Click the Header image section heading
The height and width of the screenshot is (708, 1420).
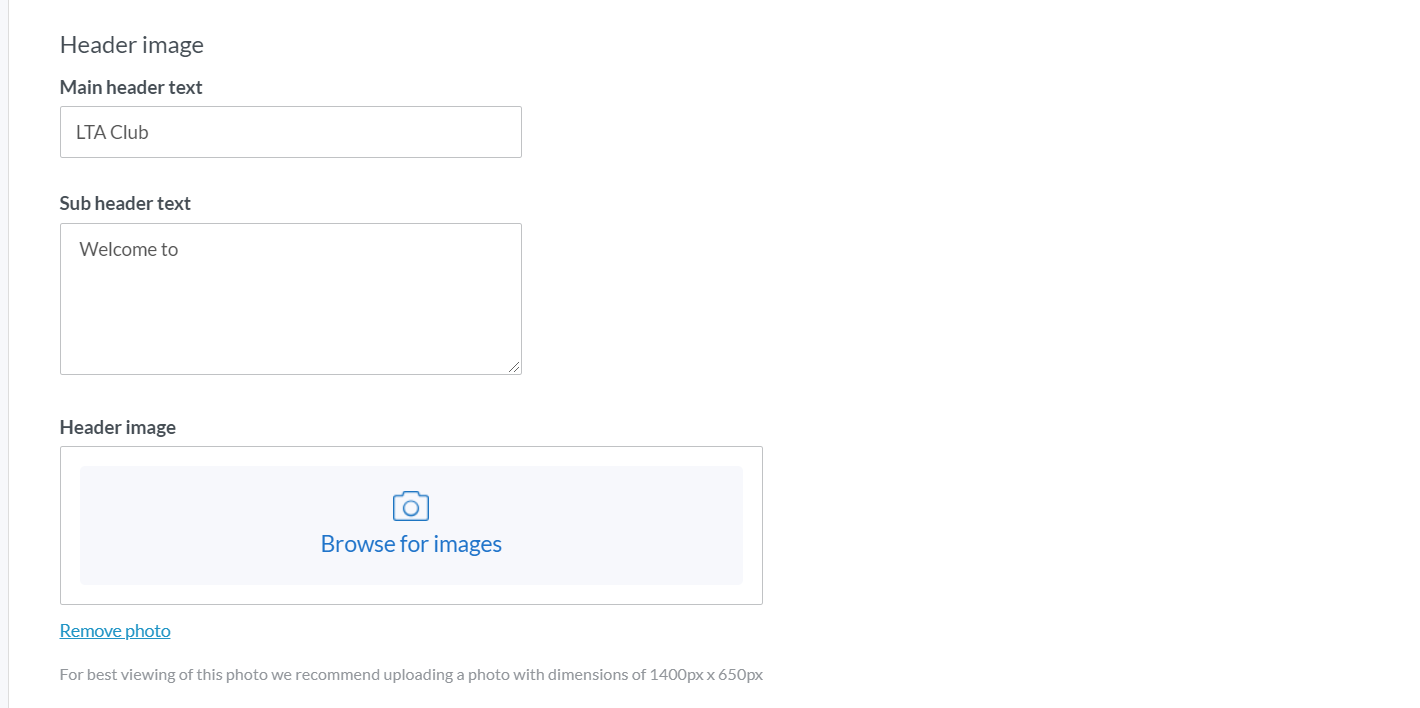click(x=131, y=45)
